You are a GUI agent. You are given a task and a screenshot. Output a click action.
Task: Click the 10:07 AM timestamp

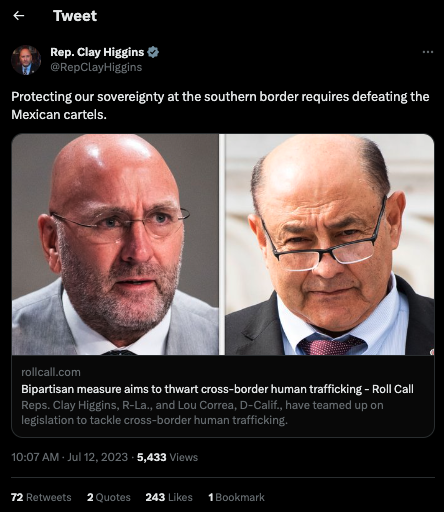35,457
